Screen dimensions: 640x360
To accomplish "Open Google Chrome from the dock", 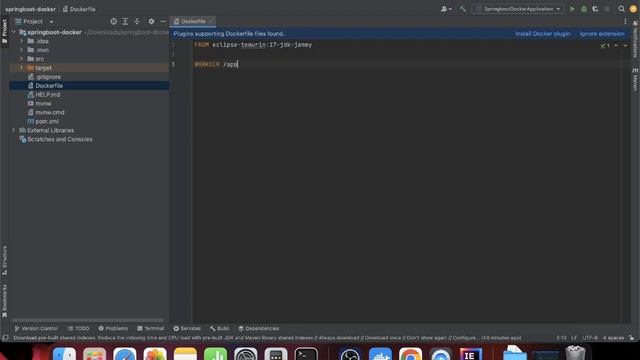I will pyautogui.click(x=411, y=354).
